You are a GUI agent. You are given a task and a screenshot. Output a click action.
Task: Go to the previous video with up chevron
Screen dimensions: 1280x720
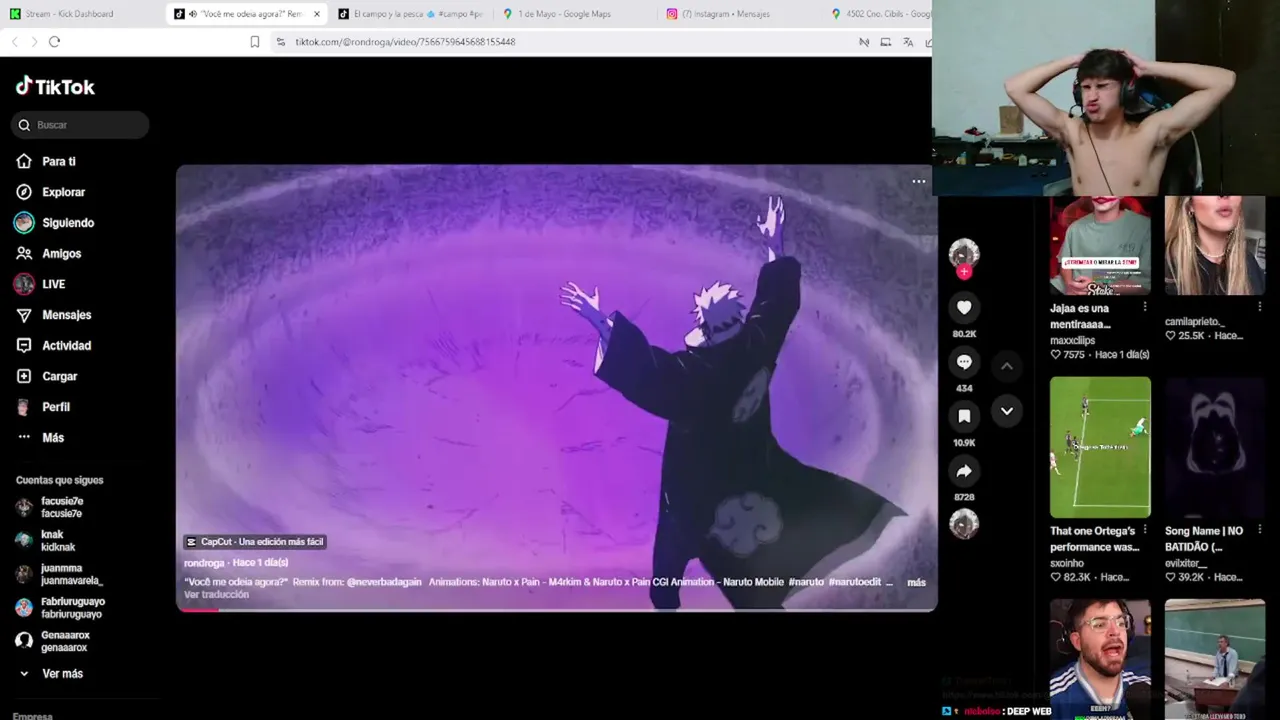point(1007,366)
